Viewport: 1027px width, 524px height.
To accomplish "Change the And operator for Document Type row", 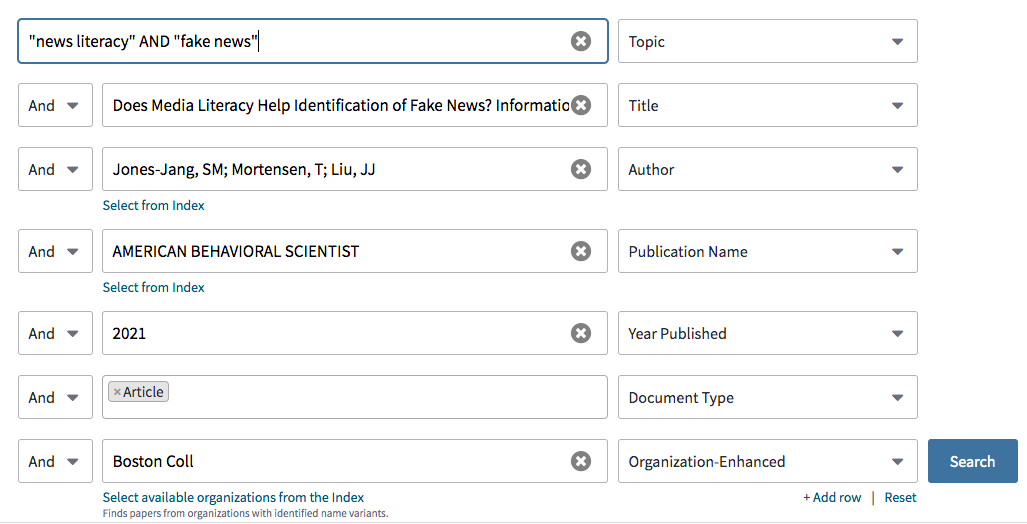I will click(55, 397).
